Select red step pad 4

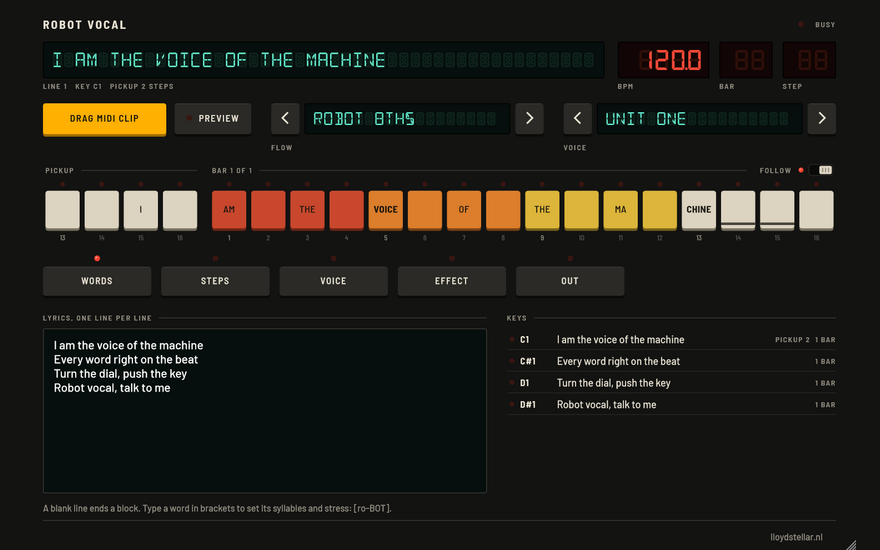(x=346, y=210)
